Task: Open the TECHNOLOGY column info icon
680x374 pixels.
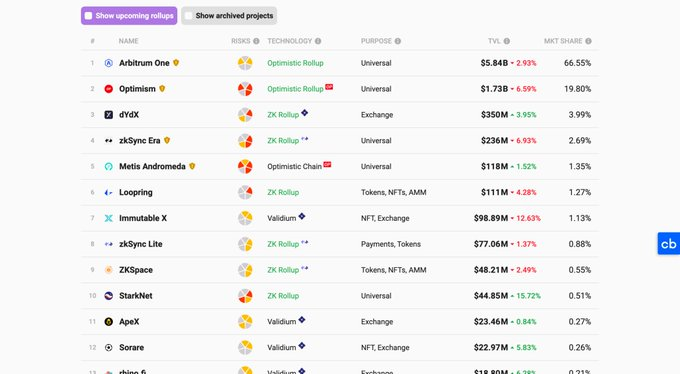Action: coord(318,41)
